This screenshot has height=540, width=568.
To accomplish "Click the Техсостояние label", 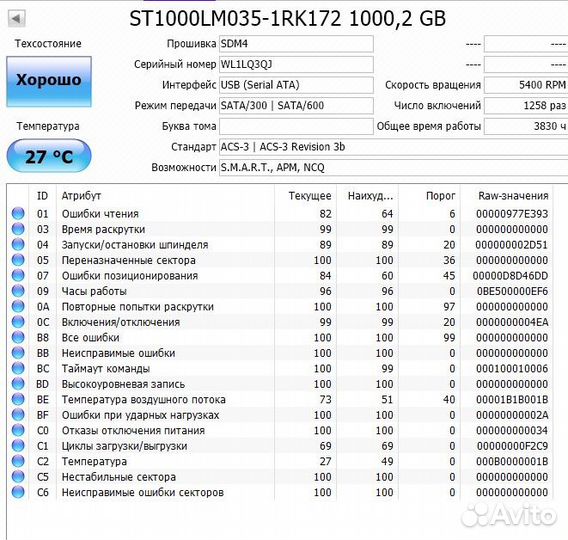I will click(48, 44).
